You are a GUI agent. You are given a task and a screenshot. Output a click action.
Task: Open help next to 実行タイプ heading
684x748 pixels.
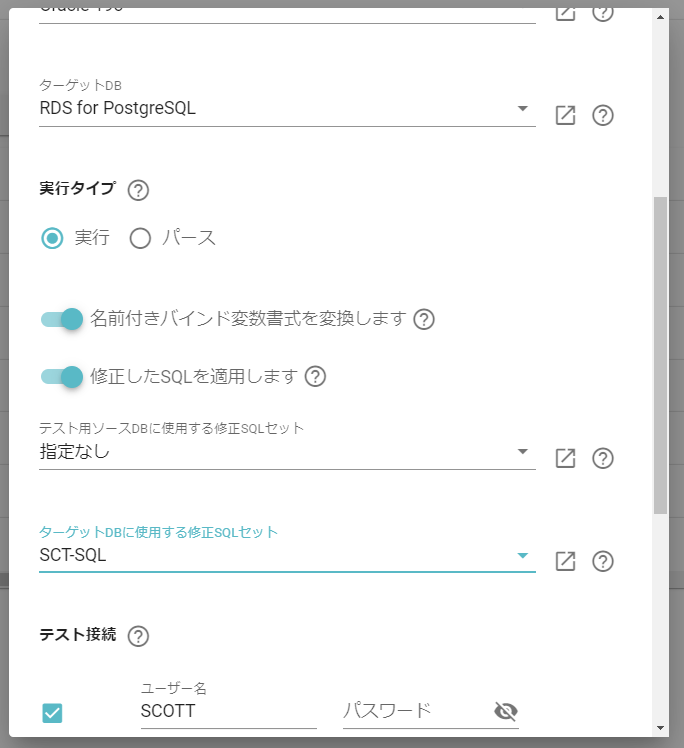coord(138,190)
